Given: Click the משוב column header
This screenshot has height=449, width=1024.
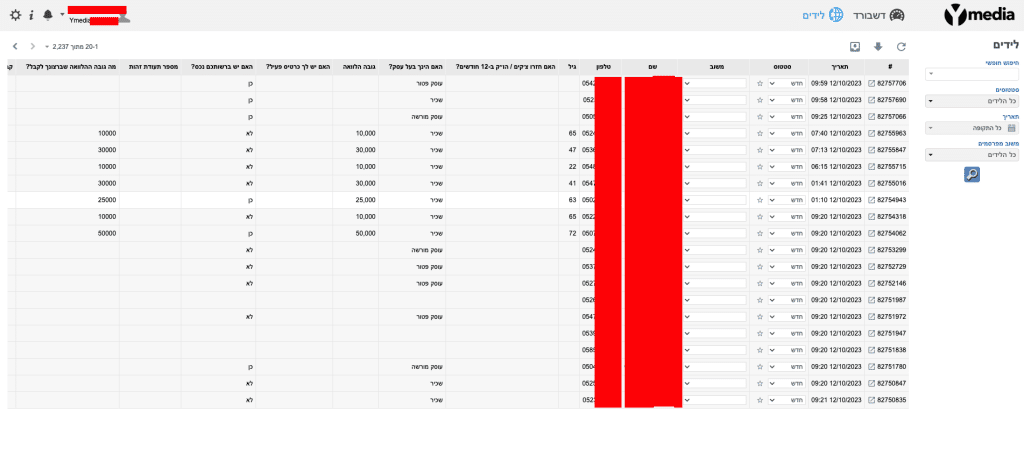Looking at the screenshot, I should 713,67.
